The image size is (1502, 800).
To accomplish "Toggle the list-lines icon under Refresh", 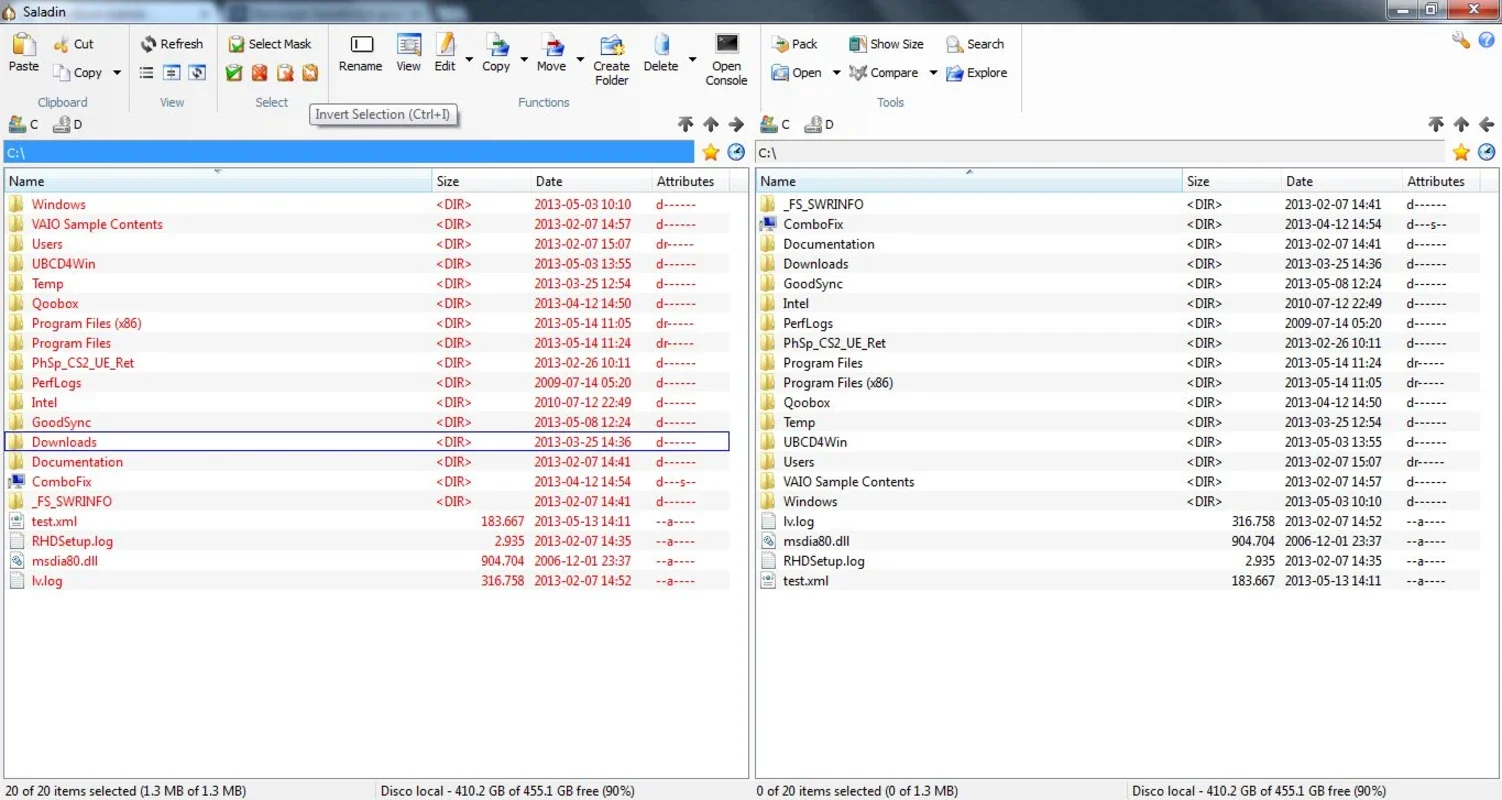I will point(147,73).
